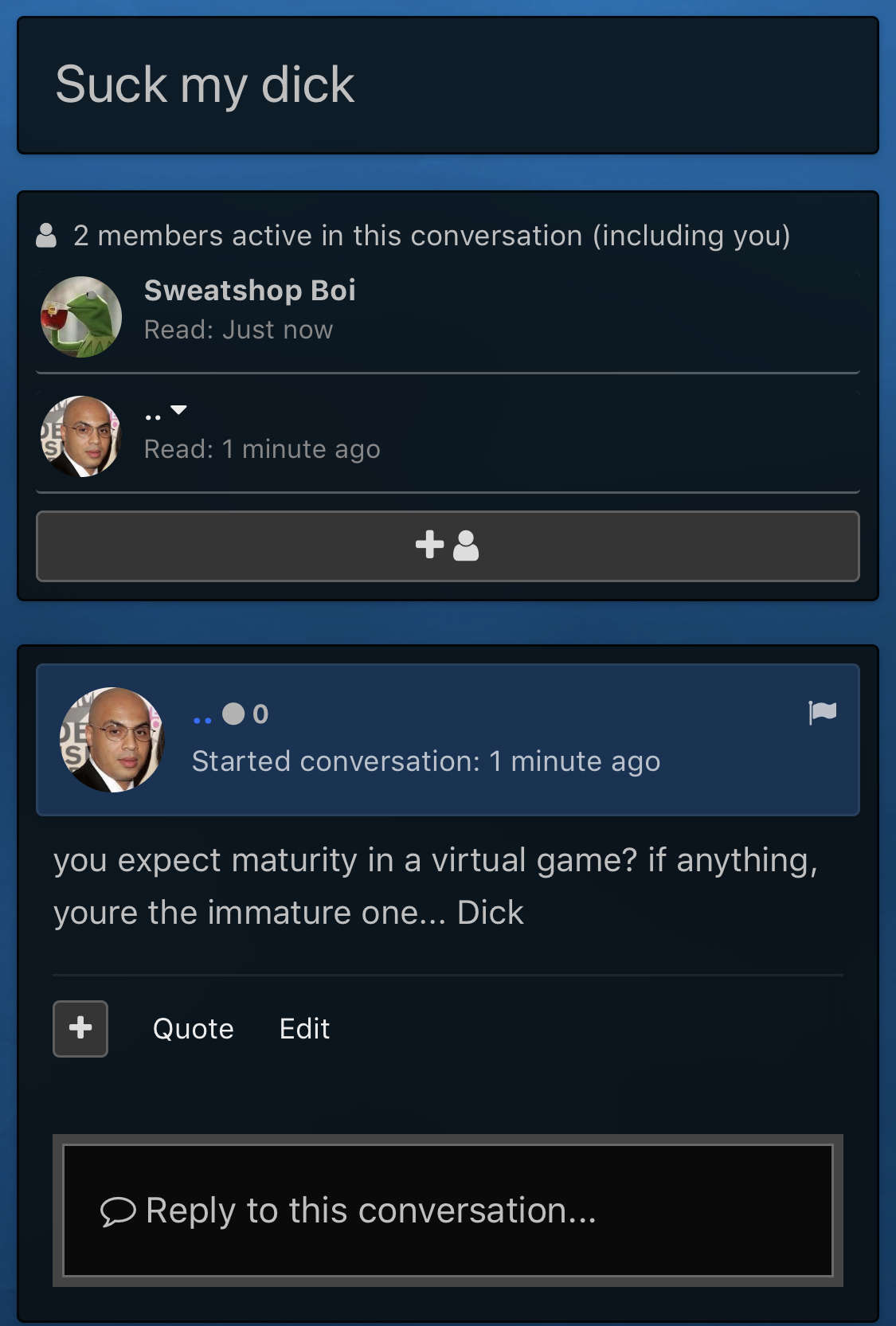Edit the message

[305, 1029]
